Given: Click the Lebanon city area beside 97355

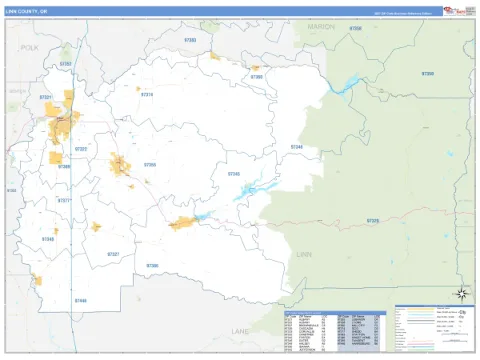Looking at the screenshot, I should [120, 165].
